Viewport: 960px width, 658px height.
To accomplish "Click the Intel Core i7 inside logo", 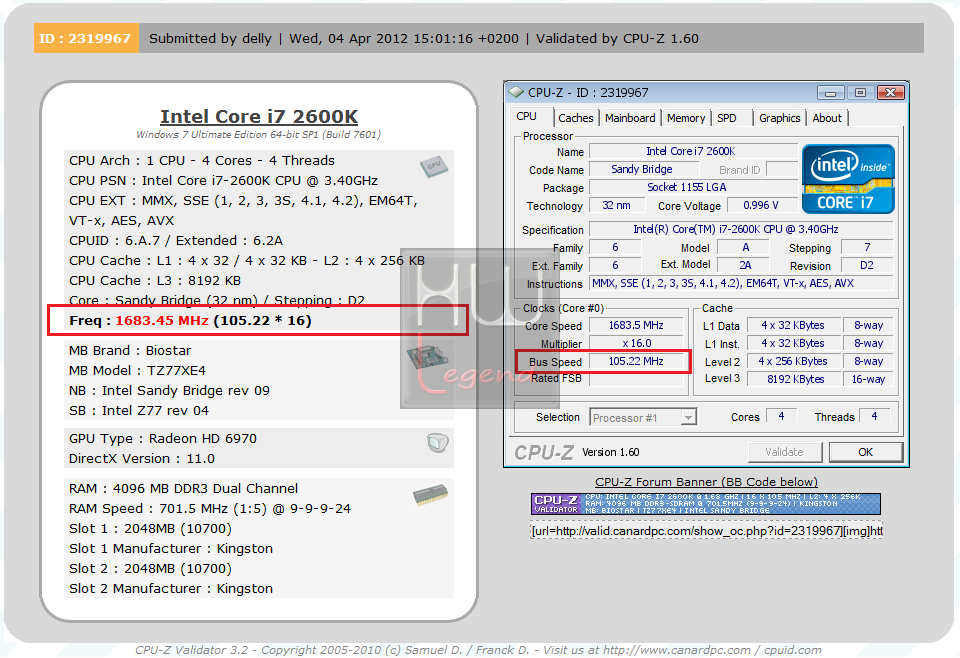I will click(x=848, y=179).
